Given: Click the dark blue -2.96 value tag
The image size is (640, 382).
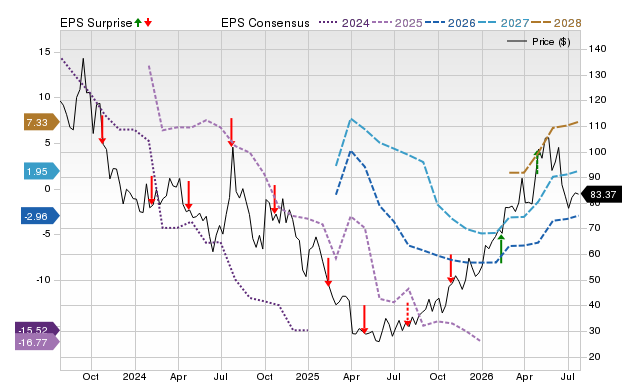Looking at the screenshot, I should (x=40, y=216).
